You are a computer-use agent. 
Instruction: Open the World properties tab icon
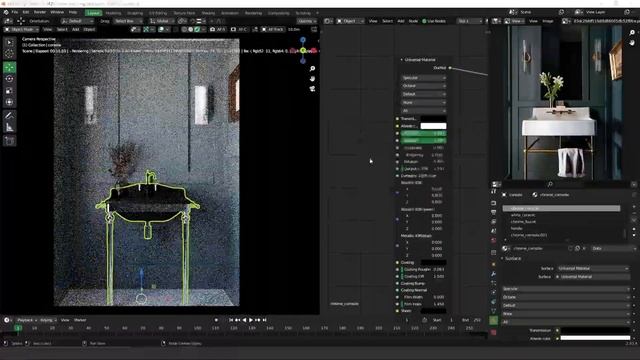(493, 241)
